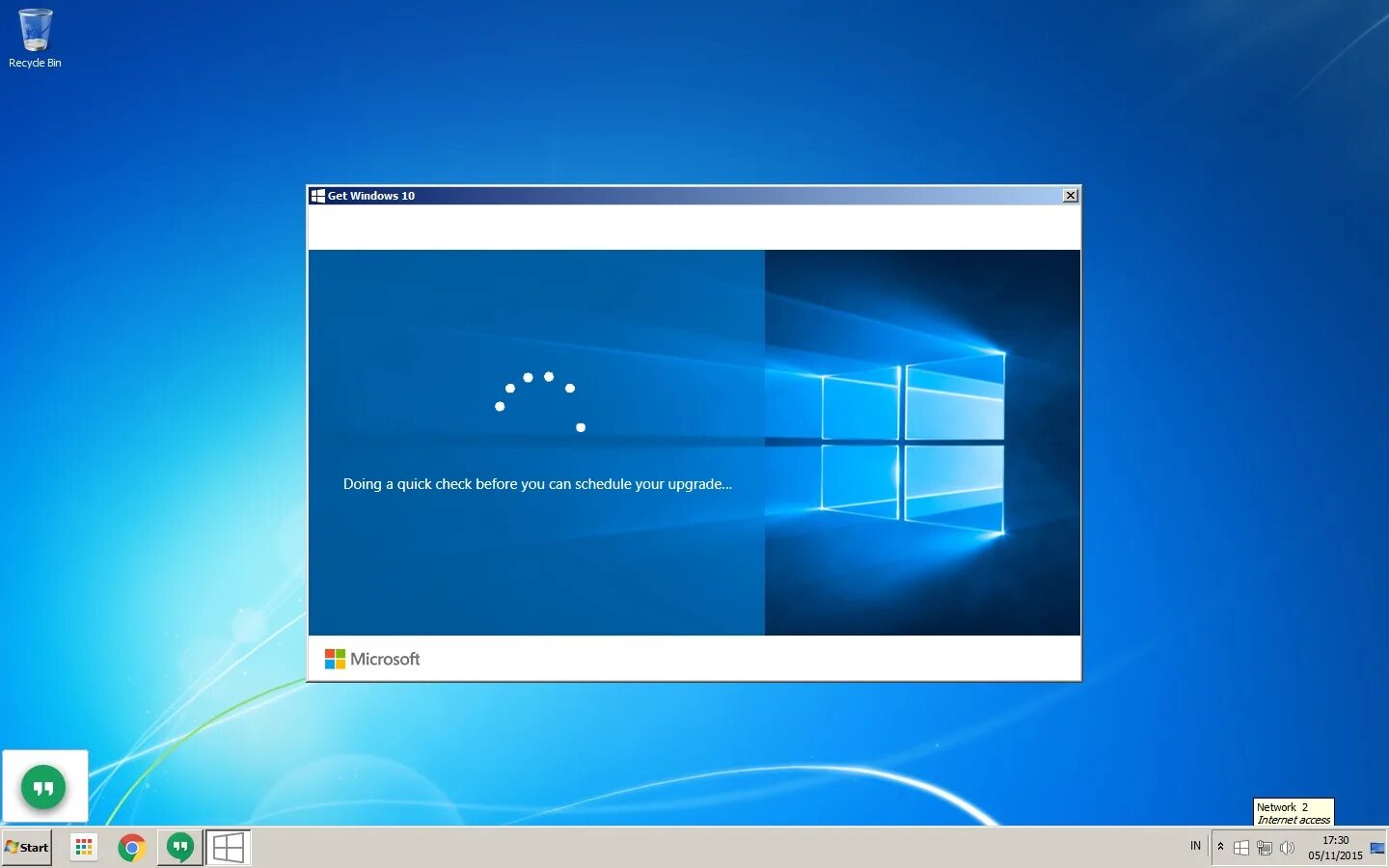
Task: Open the volume speaker tray icon
Action: [x=1287, y=848]
